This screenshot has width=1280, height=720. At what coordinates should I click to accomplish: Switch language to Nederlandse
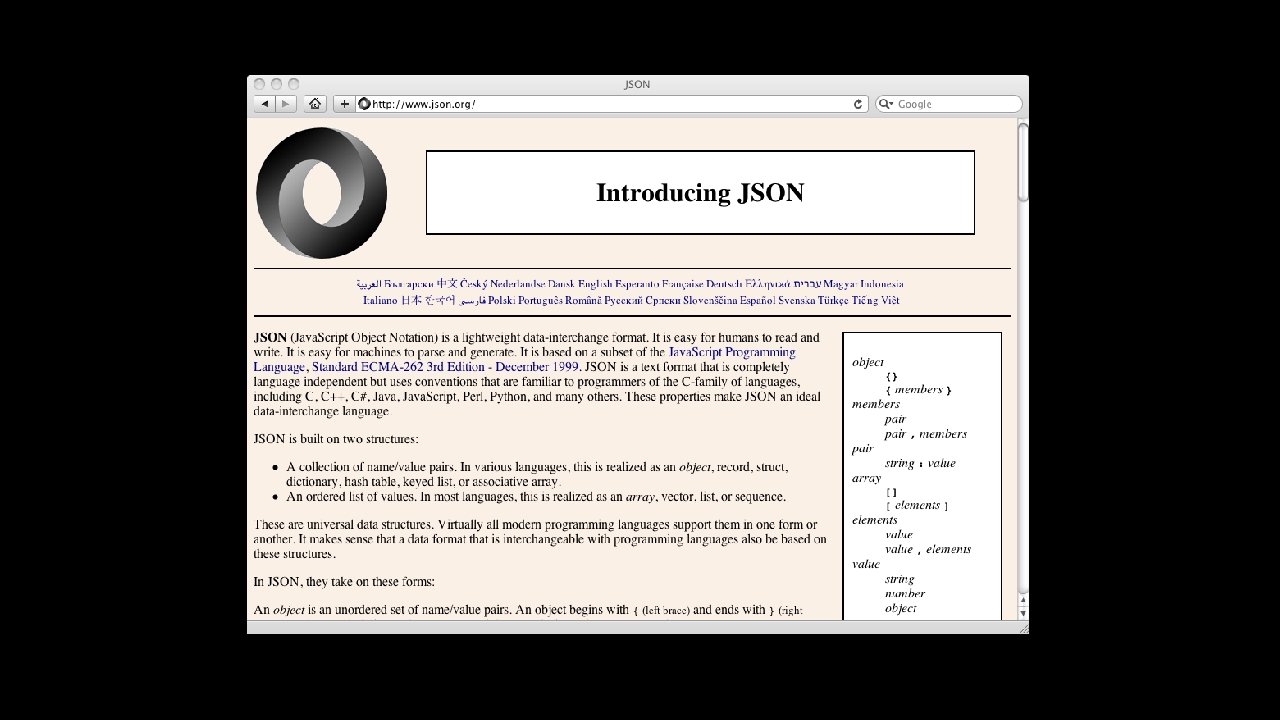(x=516, y=284)
